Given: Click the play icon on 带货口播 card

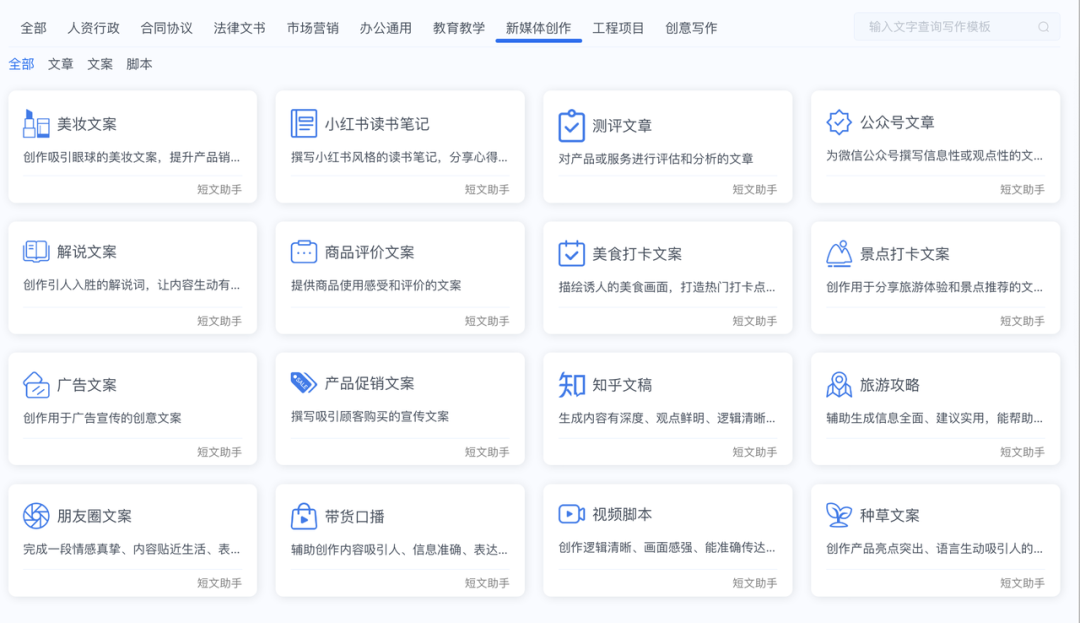Looking at the screenshot, I should pyautogui.click(x=304, y=516).
